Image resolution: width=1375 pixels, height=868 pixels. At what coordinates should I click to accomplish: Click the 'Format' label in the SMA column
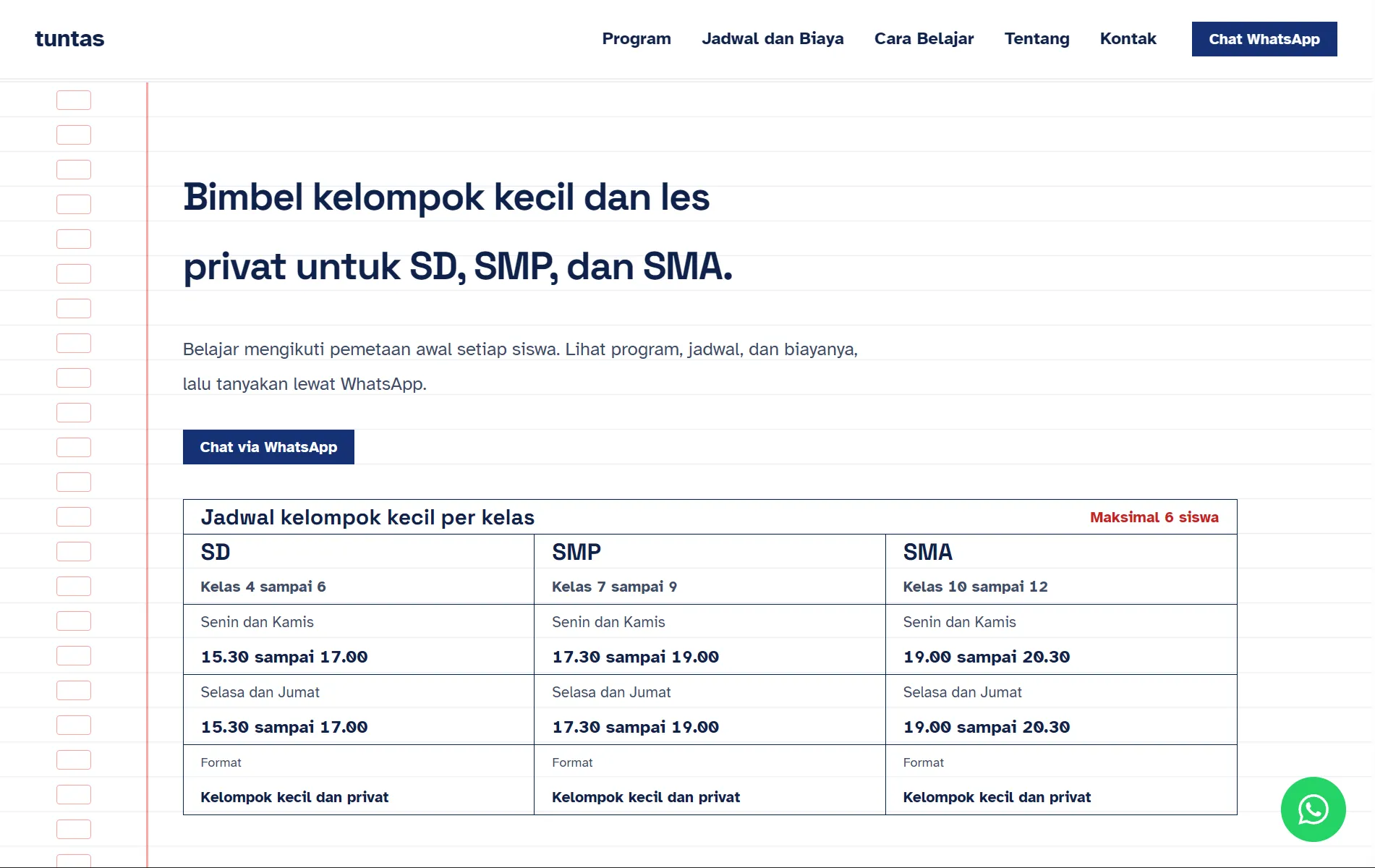click(x=924, y=762)
